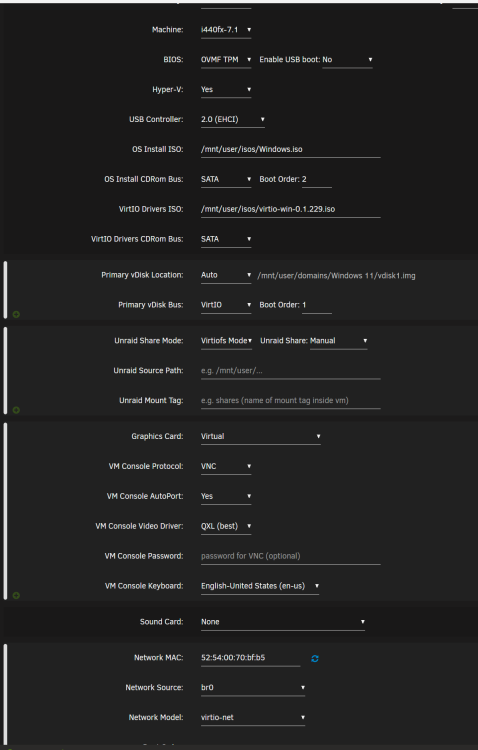Click the USB Controller label
This screenshot has width=478, height=750.
tap(156, 119)
